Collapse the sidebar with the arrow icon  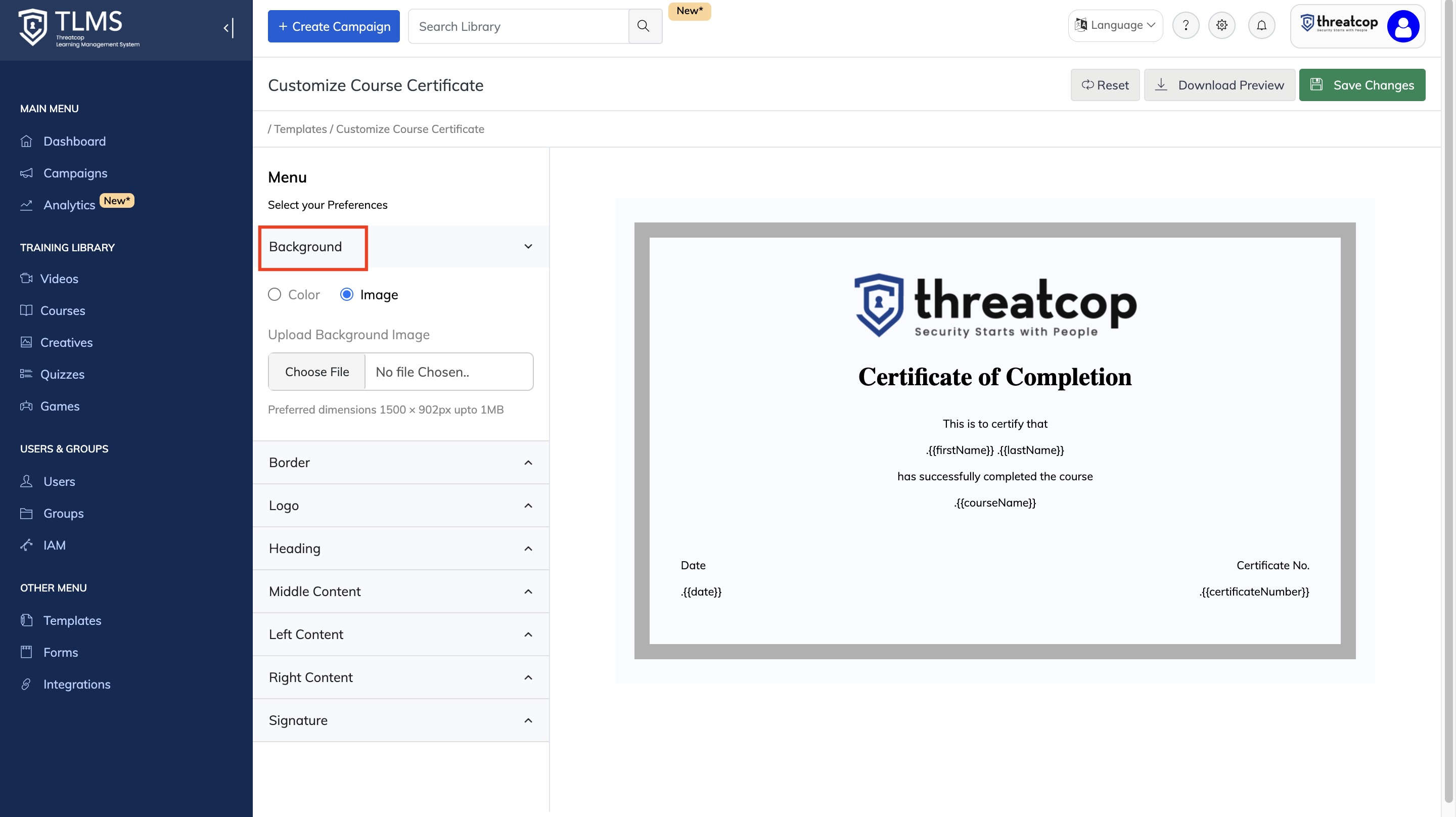pos(229,27)
